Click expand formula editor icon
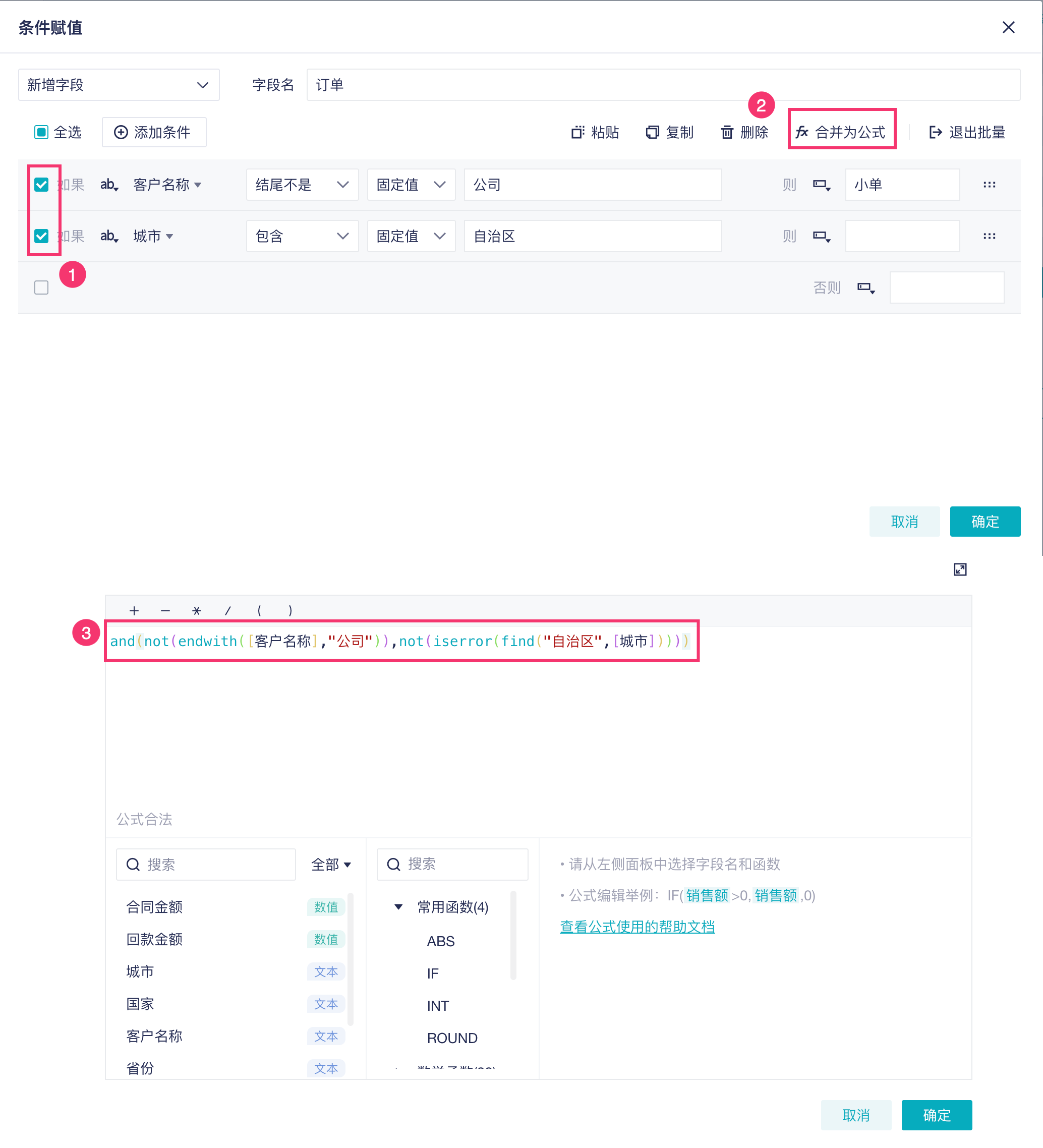1043x1148 pixels. coord(959,569)
